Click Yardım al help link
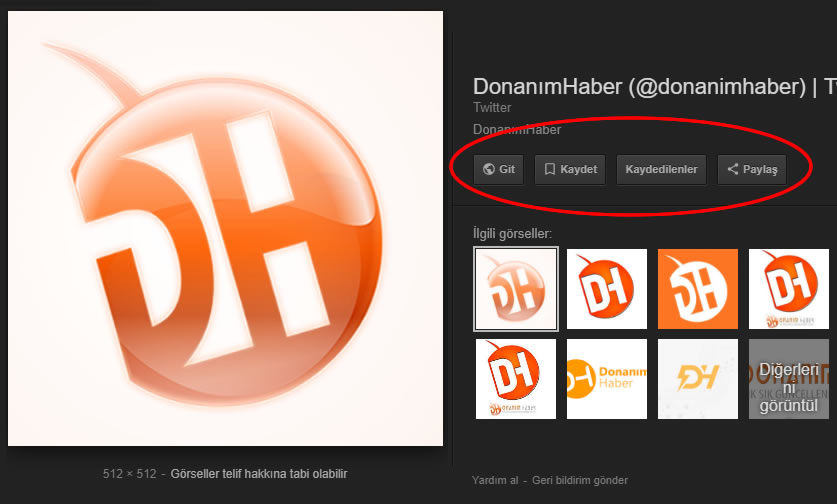The height and width of the screenshot is (504, 837). (x=495, y=480)
